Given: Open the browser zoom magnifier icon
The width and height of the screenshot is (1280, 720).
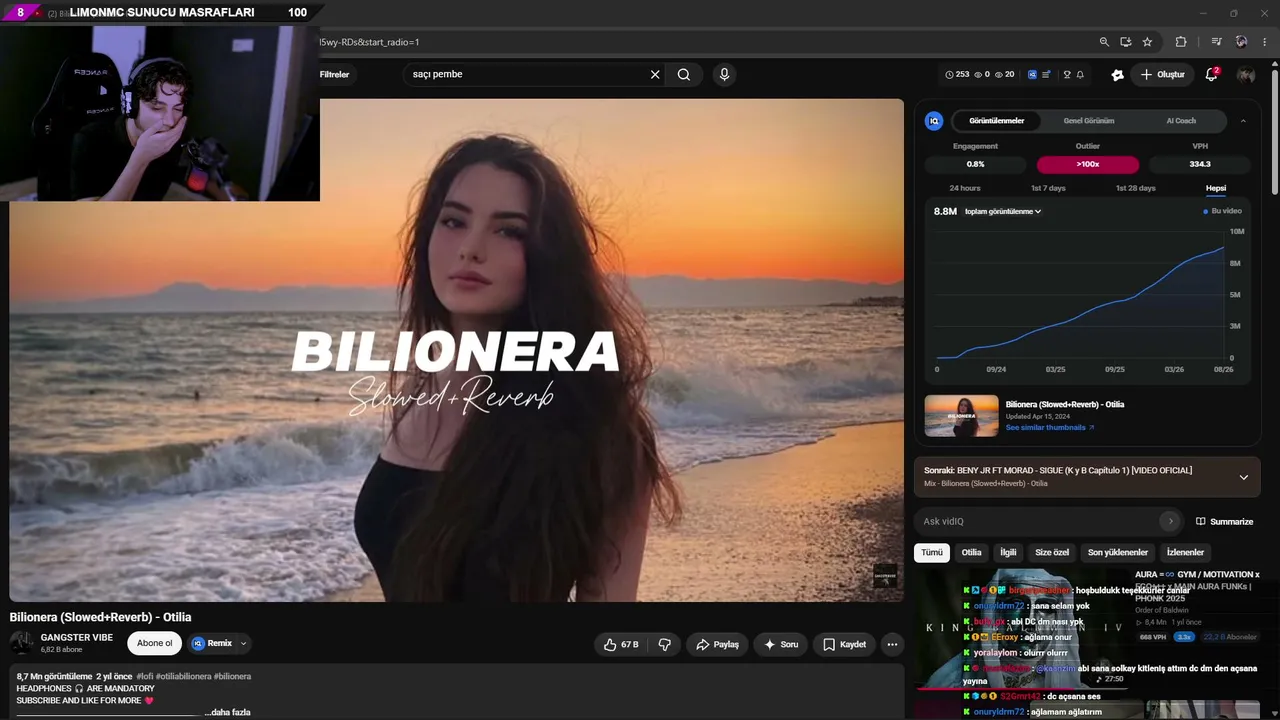Looking at the screenshot, I should coord(1104,42).
